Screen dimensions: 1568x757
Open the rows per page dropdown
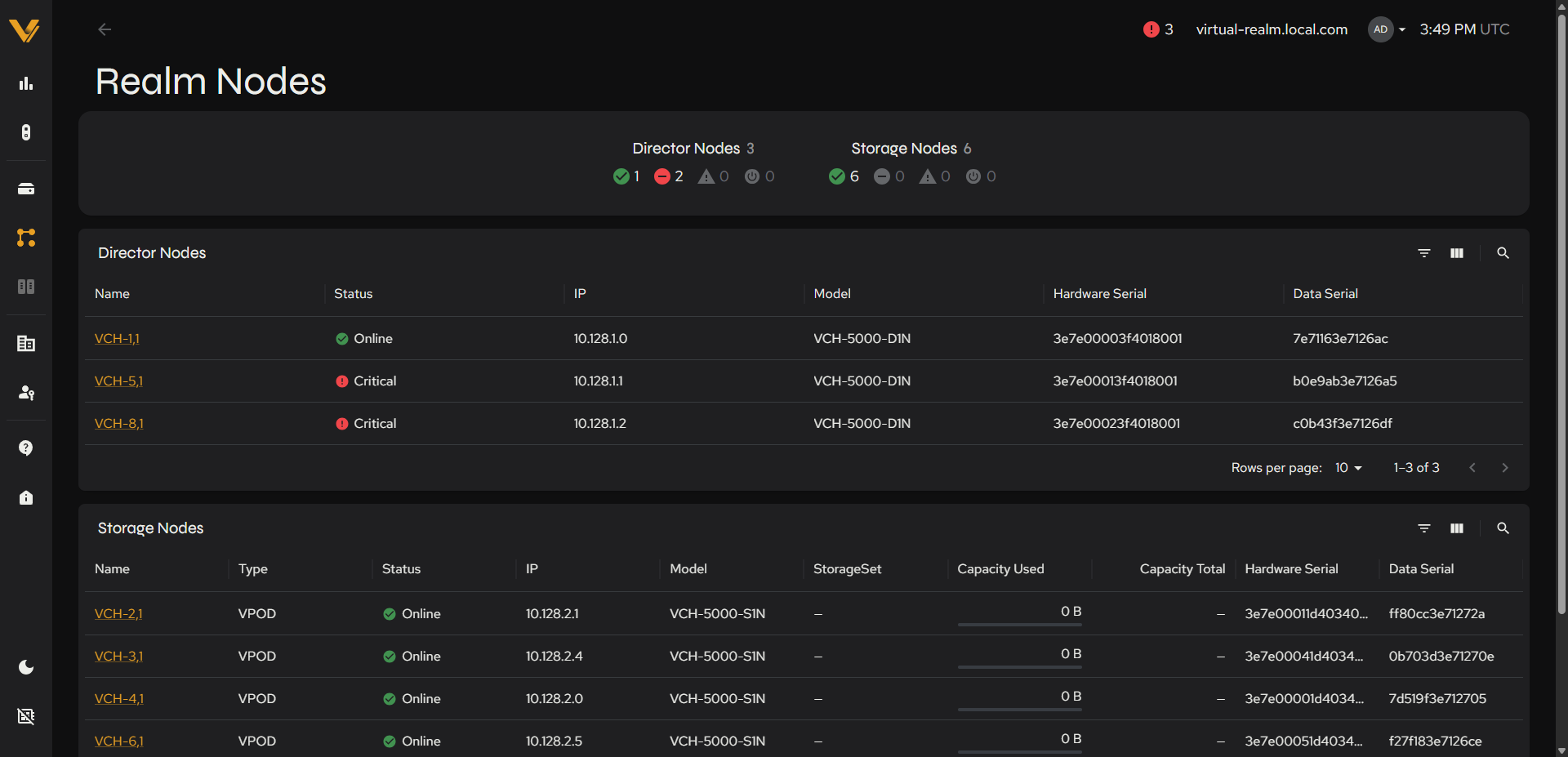[x=1348, y=468]
